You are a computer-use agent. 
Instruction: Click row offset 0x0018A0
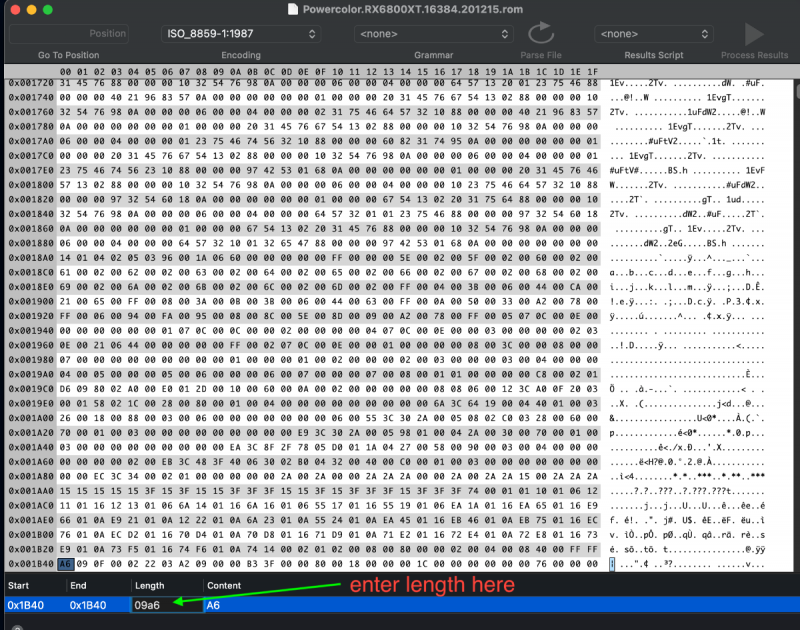point(31,258)
